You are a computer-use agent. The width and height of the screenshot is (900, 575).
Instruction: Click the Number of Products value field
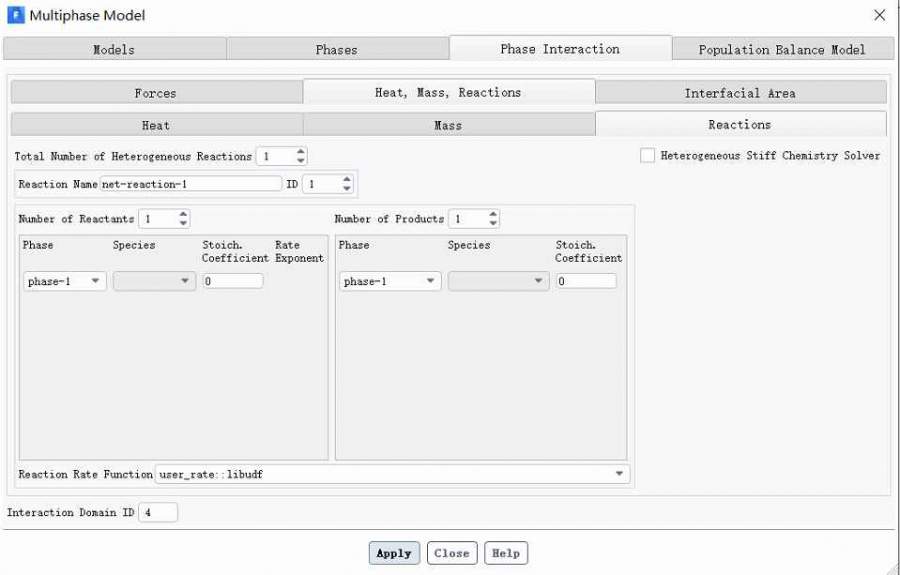tap(468, 219)
